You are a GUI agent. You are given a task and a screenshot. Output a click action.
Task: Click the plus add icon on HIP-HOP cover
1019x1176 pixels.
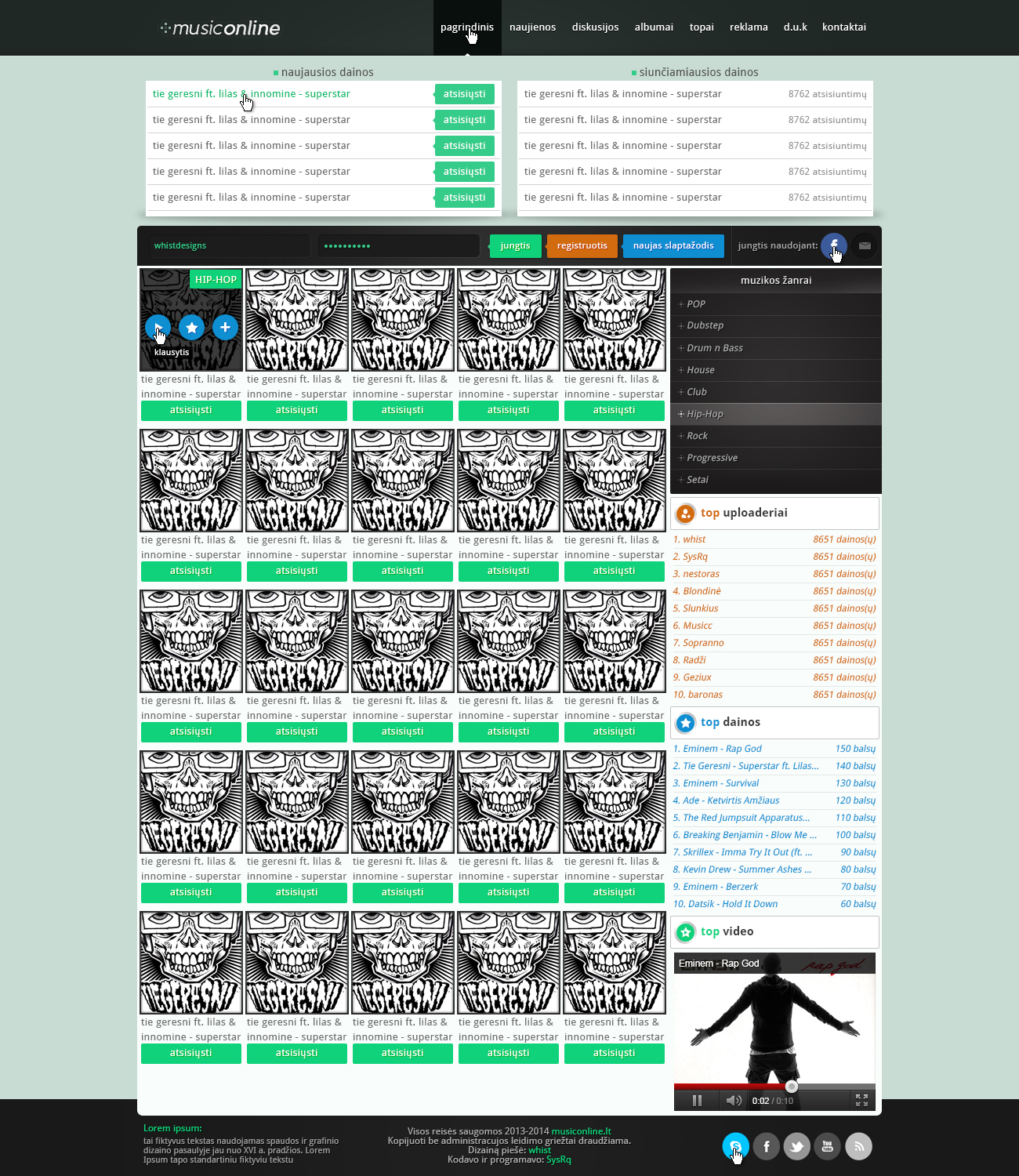tap(225, 327)
